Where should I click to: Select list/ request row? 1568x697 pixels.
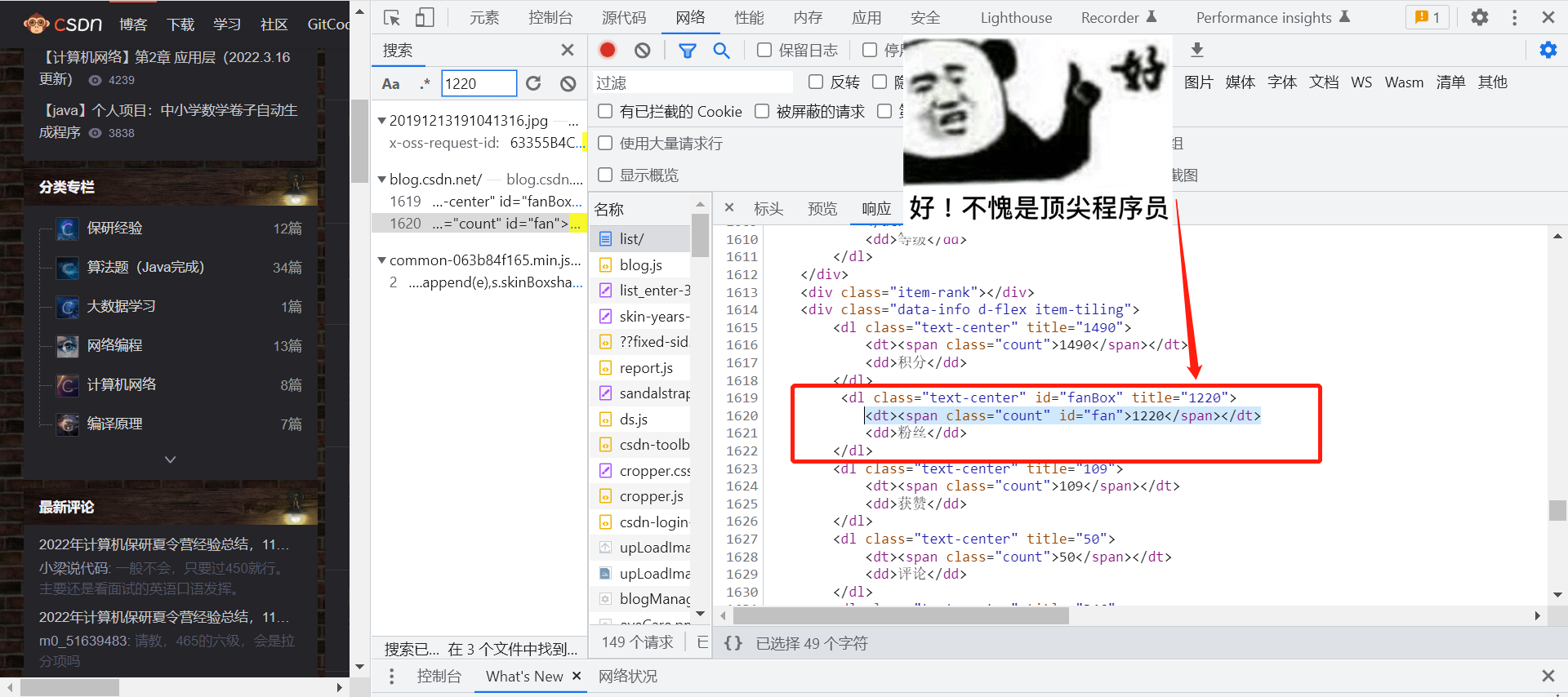639,239
